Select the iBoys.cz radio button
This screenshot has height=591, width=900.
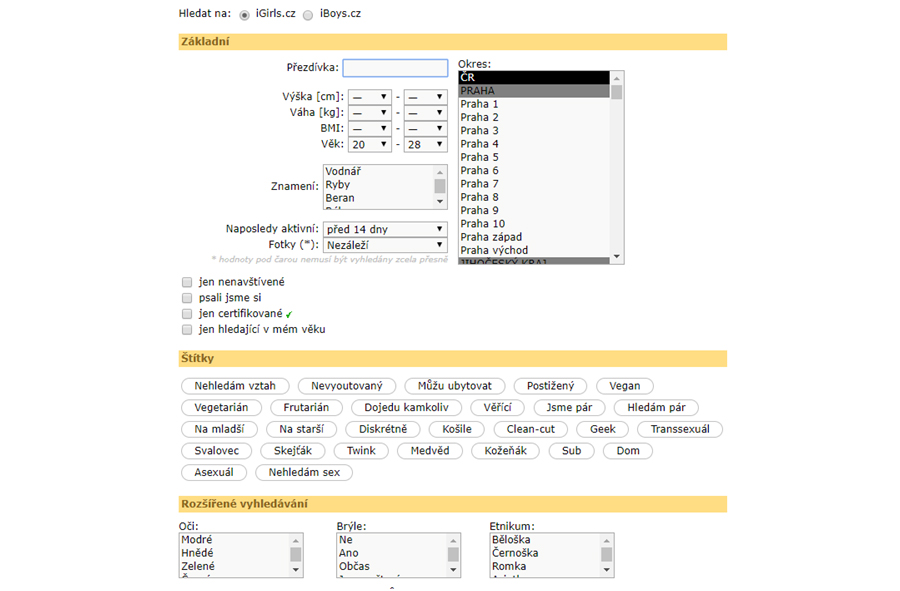308,15
